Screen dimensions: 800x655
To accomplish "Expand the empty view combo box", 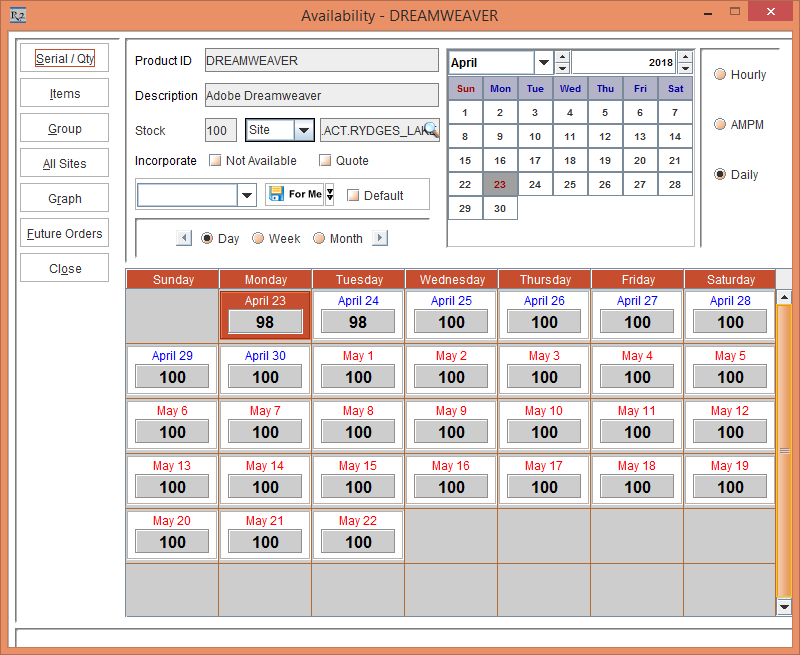I will click(x=247, y=195).
